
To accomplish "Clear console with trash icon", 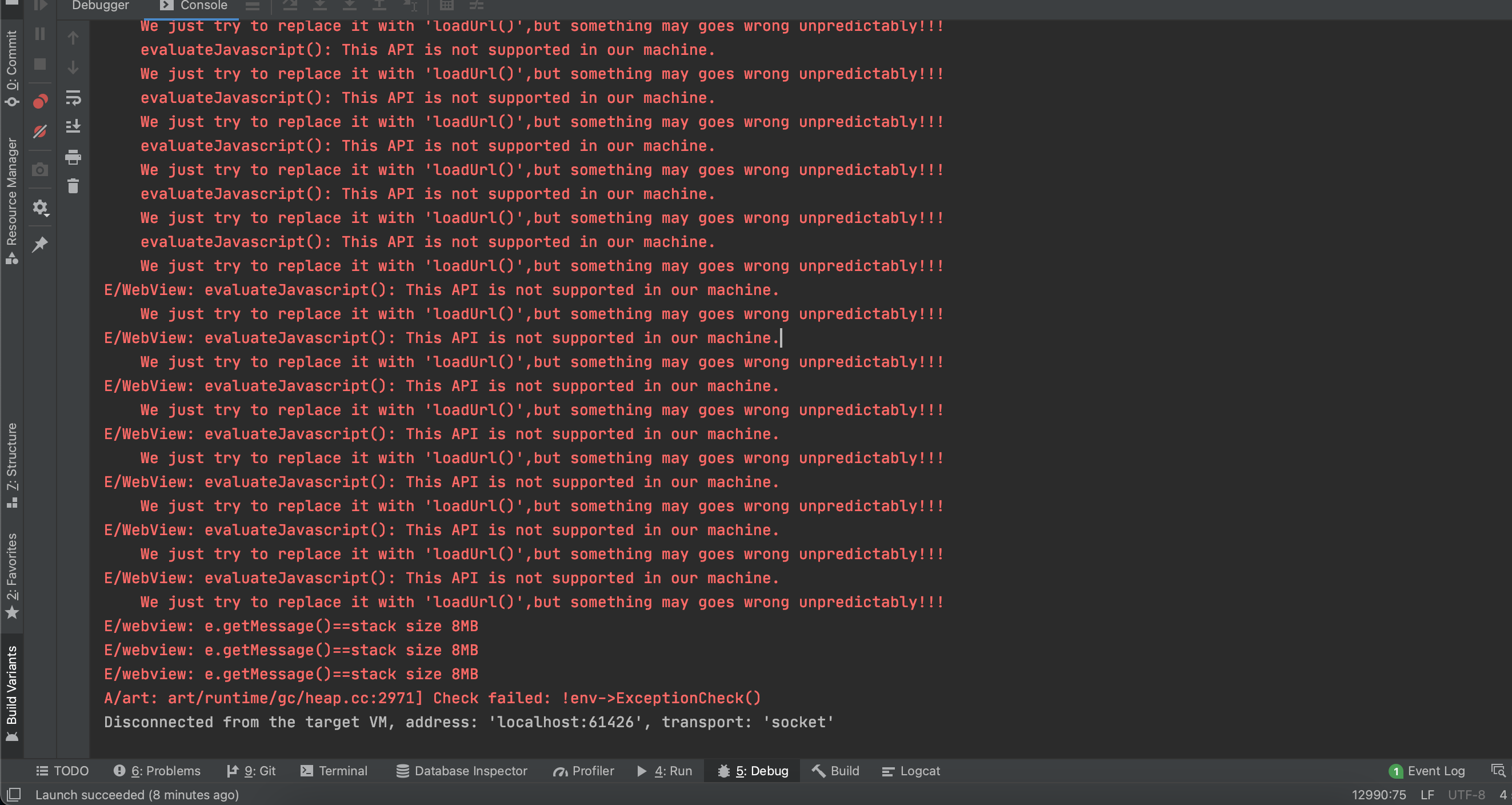I will pos(73,186).
